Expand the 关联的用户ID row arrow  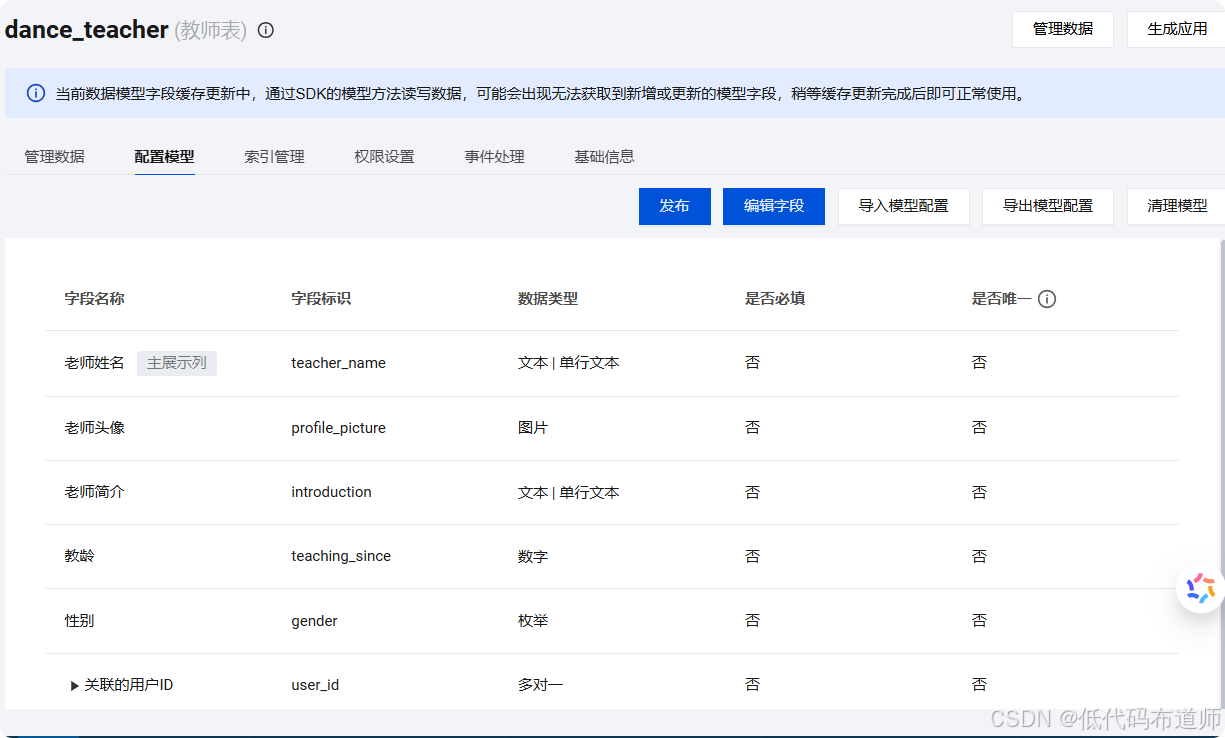point(75,686)
